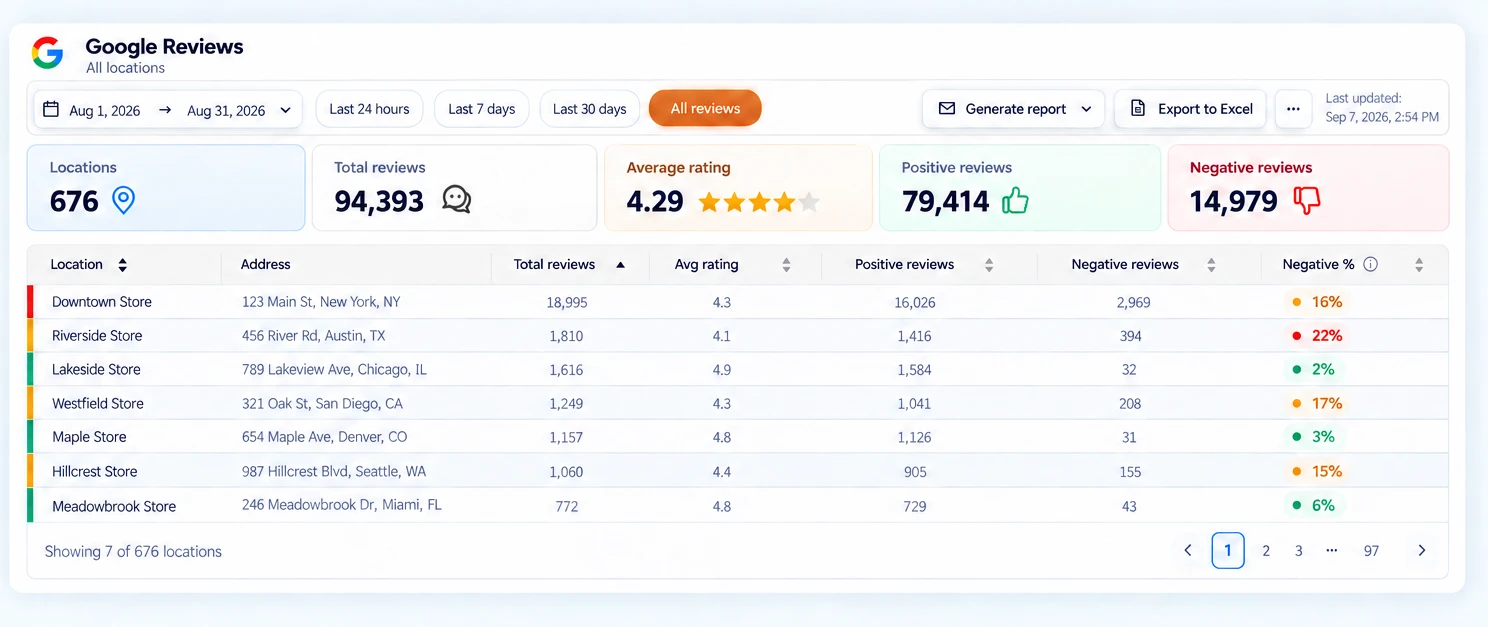Viewport: 1488px width, 627px height.
Task: Click address 789 Lakeview Ave, Chicago, IL
Action: pos(334,369)
